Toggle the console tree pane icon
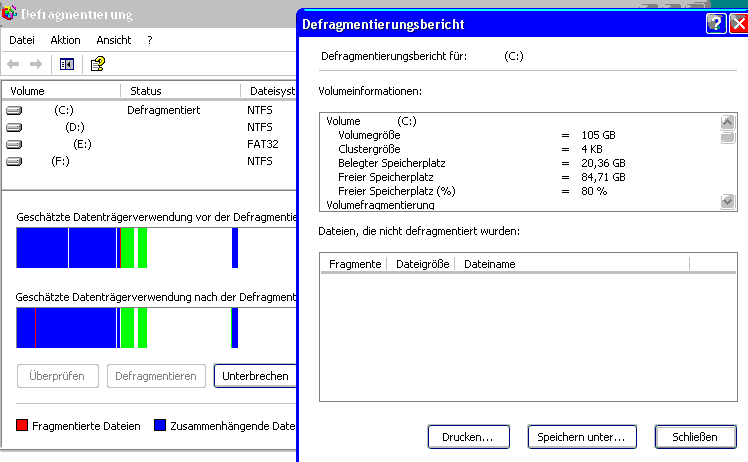The height and width of the screenshot is (462, 748). [x=67, y=64]
